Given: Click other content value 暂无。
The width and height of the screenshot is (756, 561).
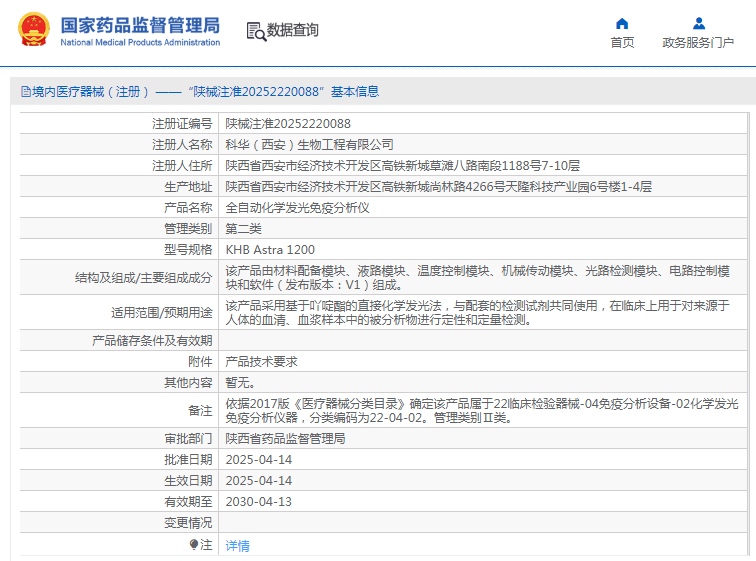Looking at the screenshot, I should pos(240,383).
